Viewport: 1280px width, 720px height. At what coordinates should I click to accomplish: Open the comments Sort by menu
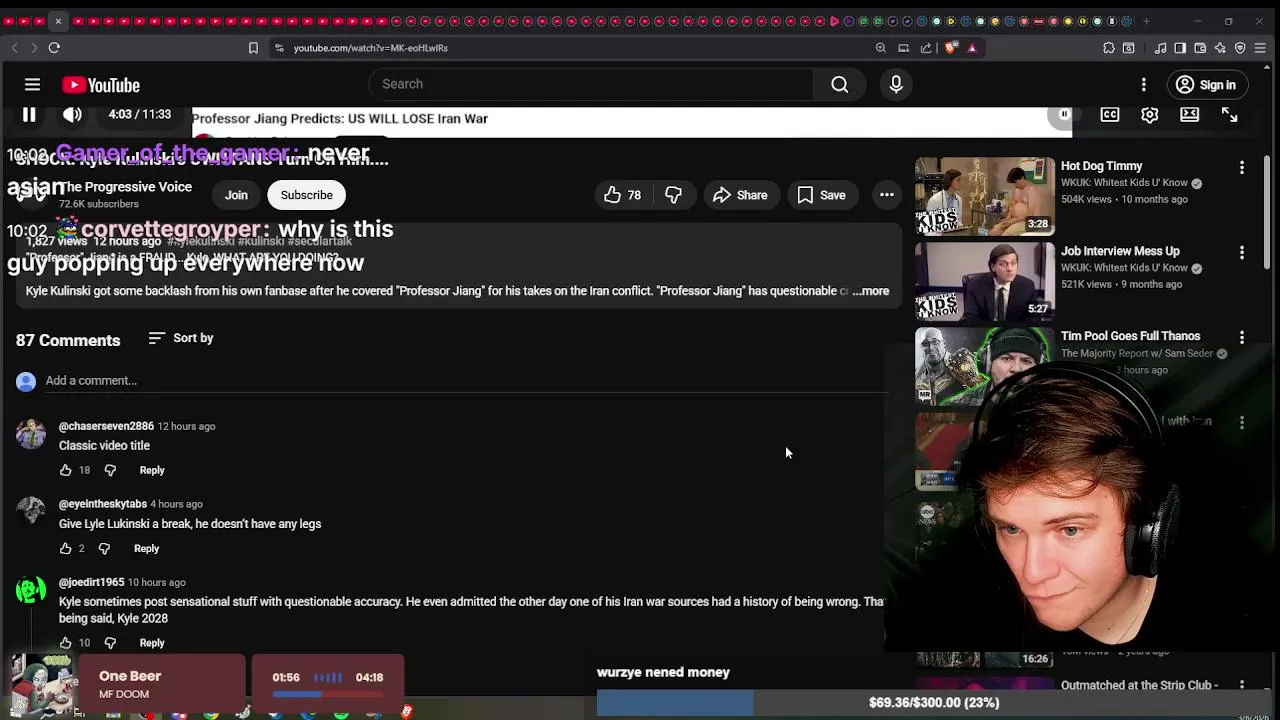[x=181, y=338]
